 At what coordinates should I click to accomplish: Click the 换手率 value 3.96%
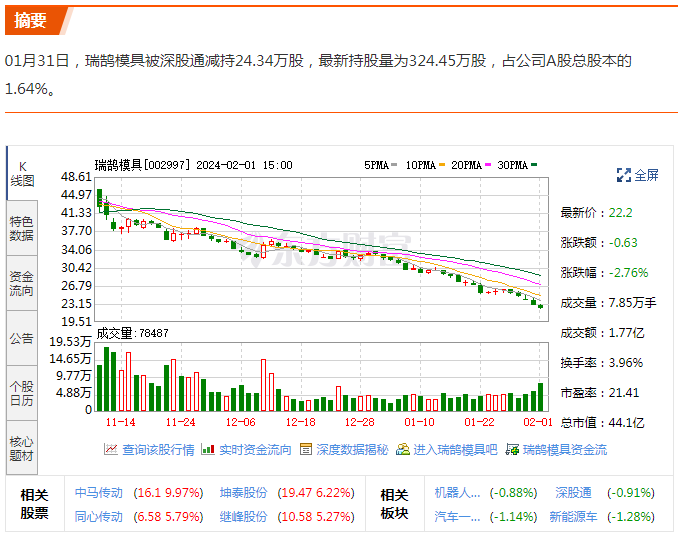pyautogui.click(x=625, y=363)
